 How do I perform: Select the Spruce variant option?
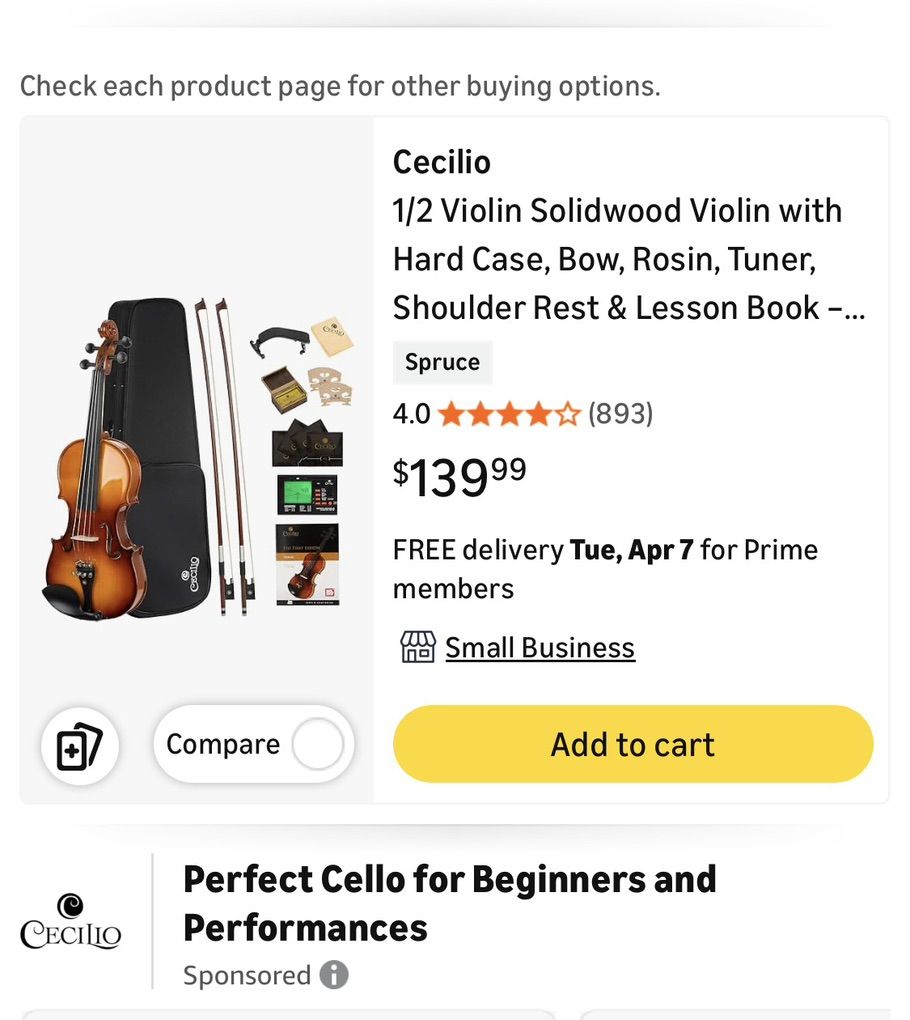pos(443,362)
